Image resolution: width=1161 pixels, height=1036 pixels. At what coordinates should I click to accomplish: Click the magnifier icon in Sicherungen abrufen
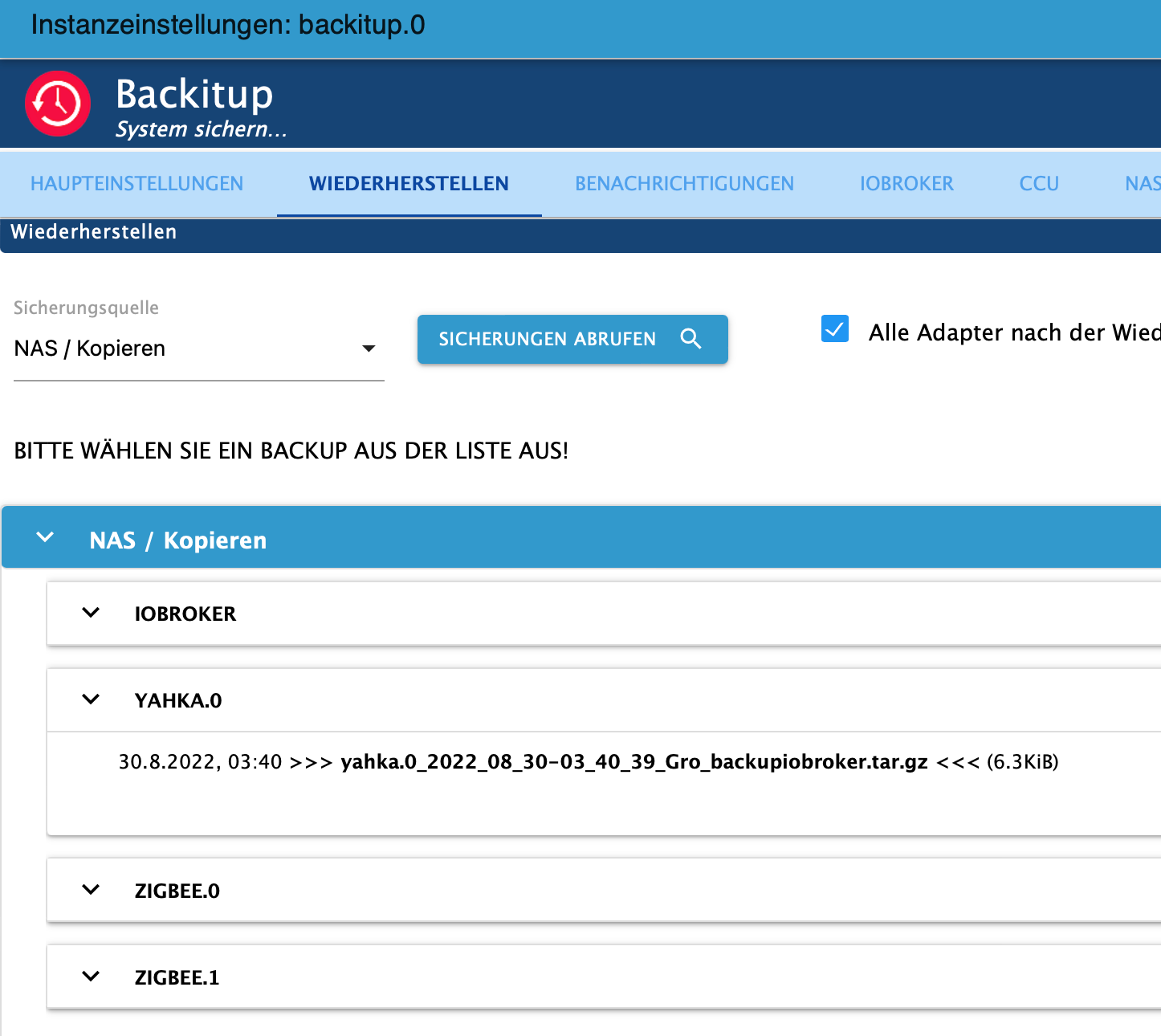coord(690,339)
